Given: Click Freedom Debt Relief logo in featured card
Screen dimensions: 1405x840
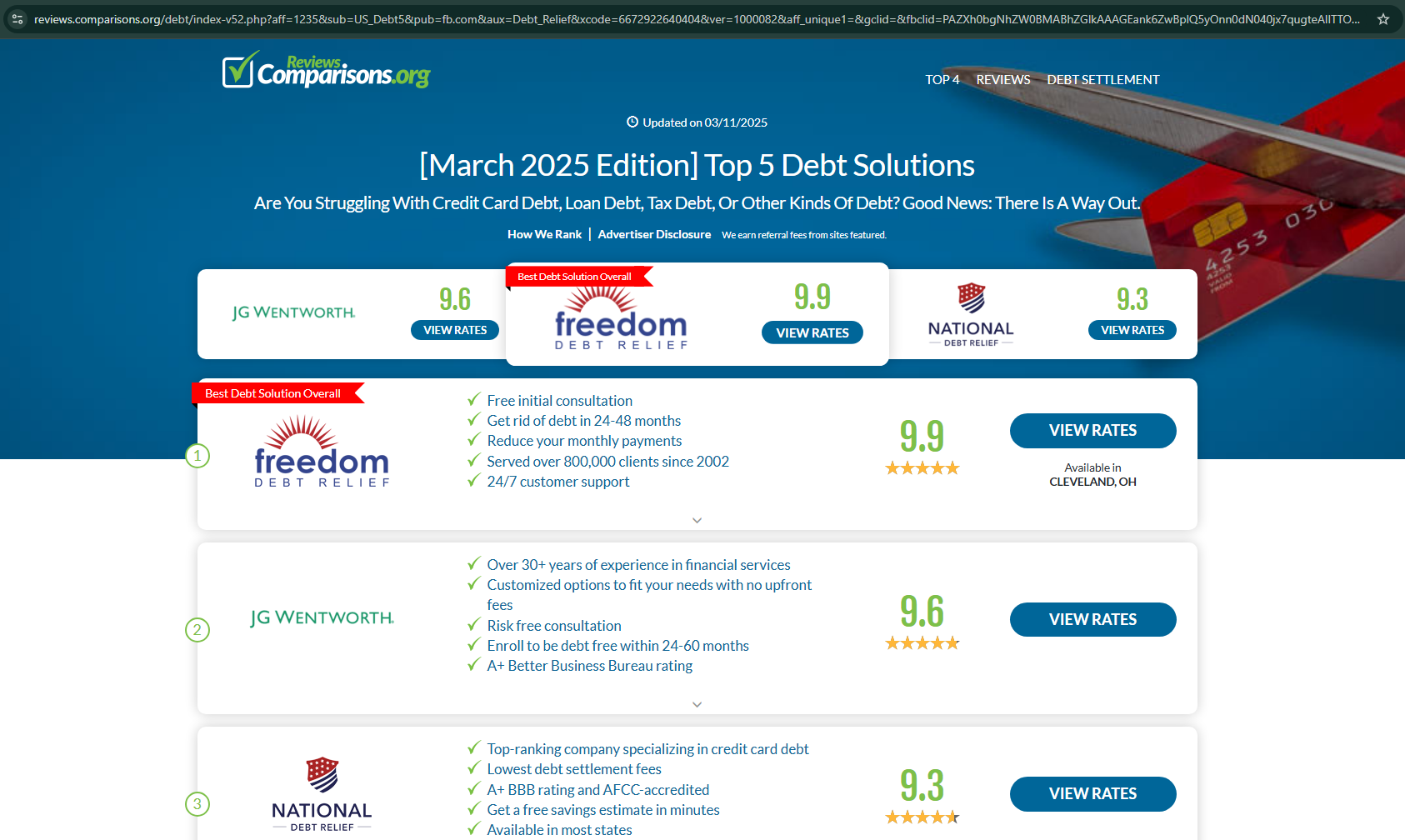Looking at the screenshot, I should coord(621,318).
